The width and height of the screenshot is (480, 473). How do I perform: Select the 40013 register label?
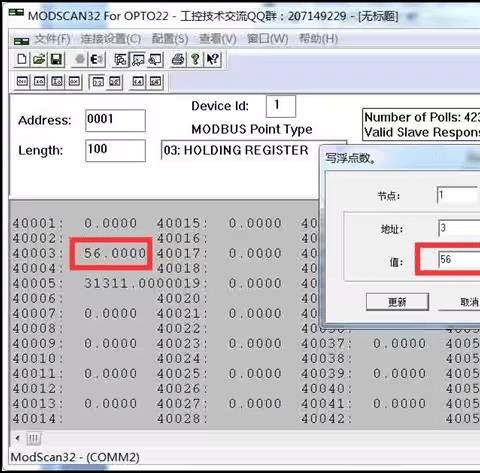(38, 404)
